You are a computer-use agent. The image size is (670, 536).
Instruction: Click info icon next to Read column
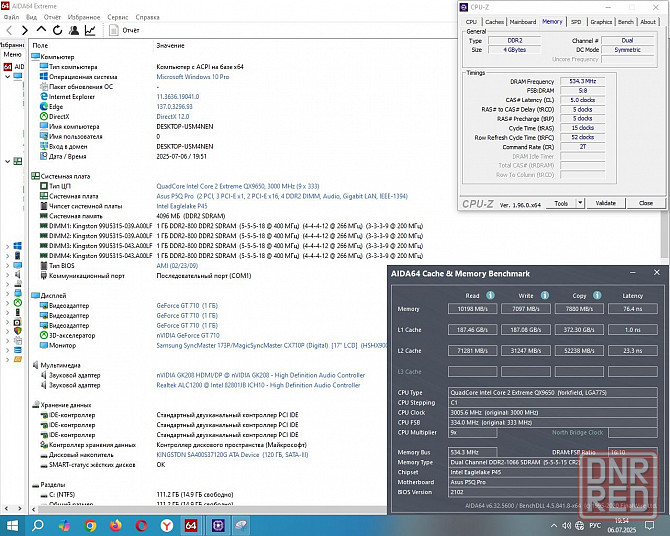point(491,295)
